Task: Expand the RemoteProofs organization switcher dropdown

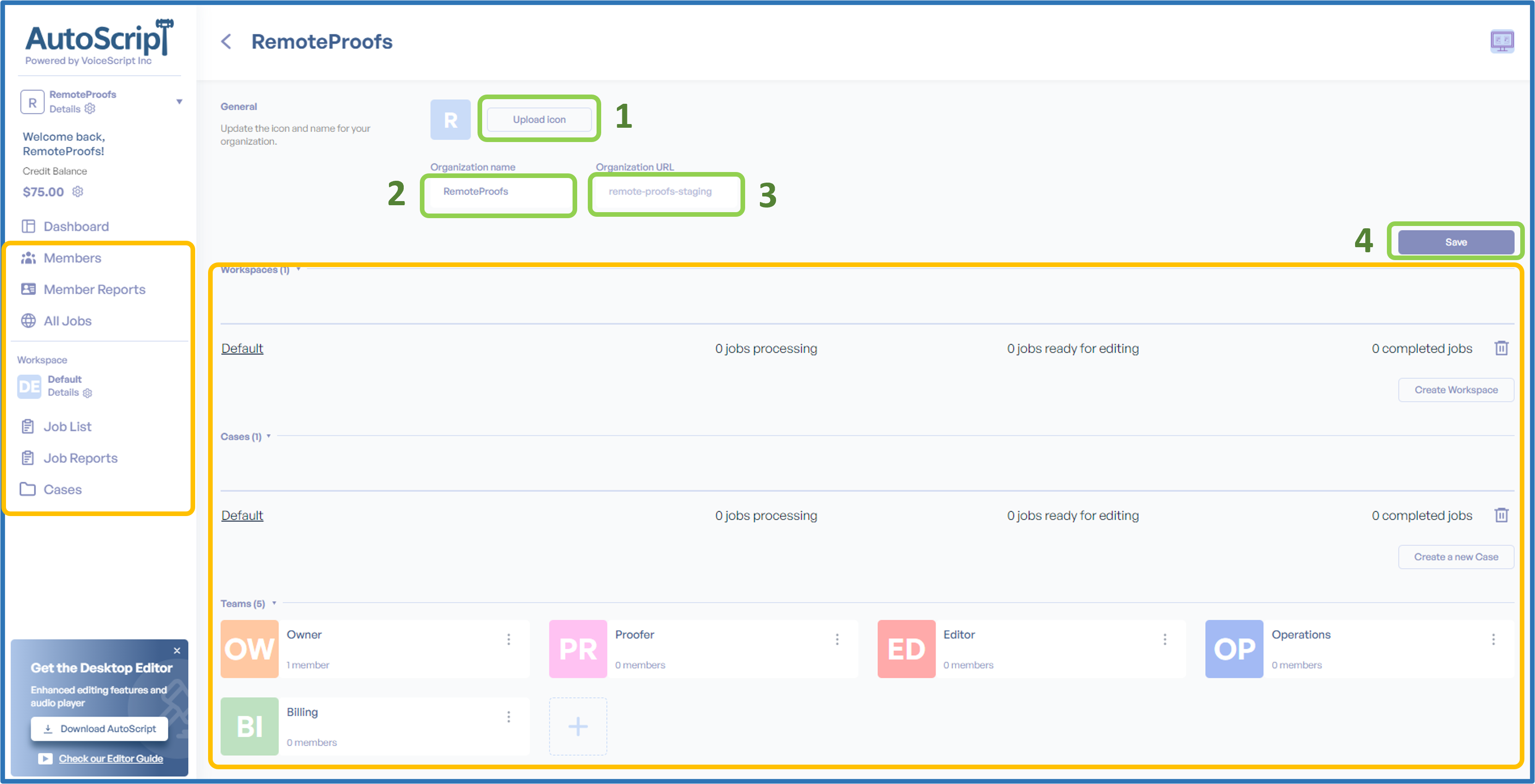Action: click(x=179, y=102)
